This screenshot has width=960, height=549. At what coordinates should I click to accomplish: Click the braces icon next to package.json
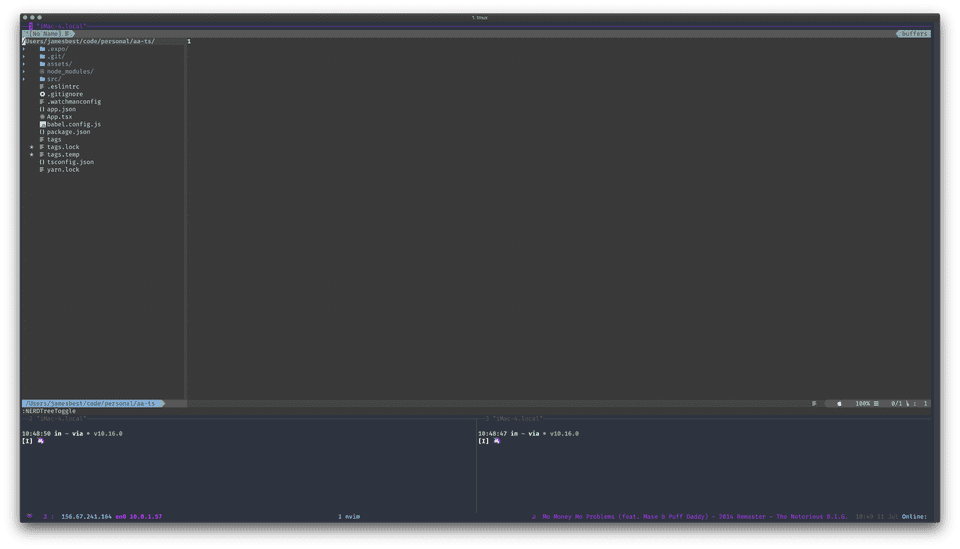click(42, 132)
